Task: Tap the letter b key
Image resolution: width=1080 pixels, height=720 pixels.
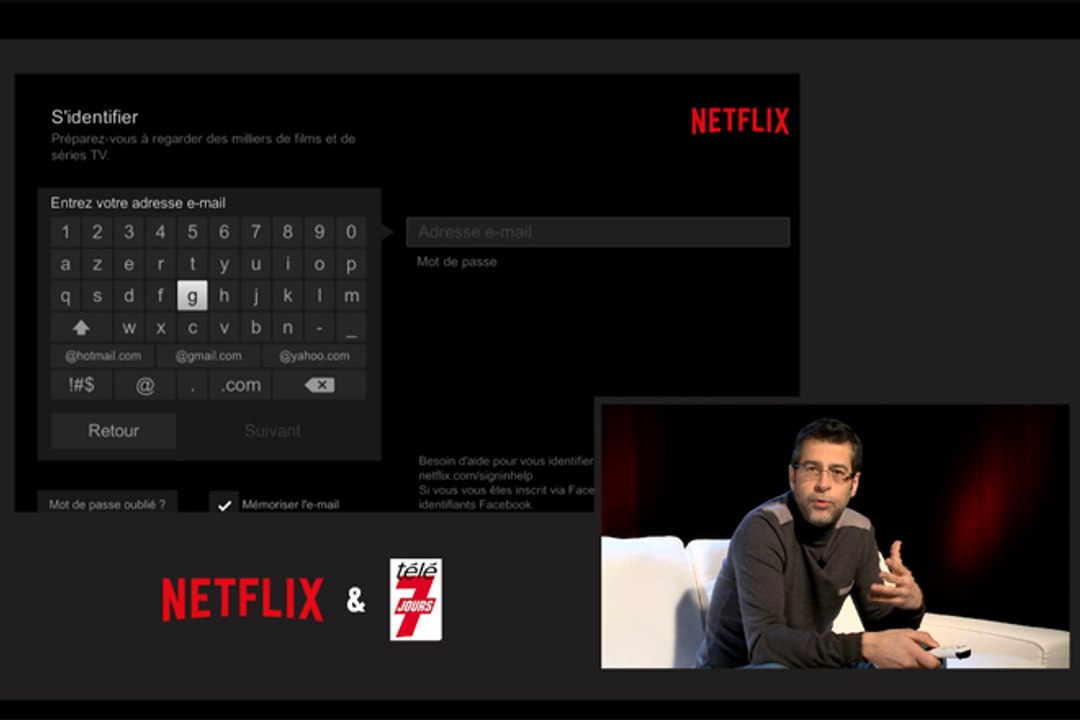Action: (x=256, y=328)
